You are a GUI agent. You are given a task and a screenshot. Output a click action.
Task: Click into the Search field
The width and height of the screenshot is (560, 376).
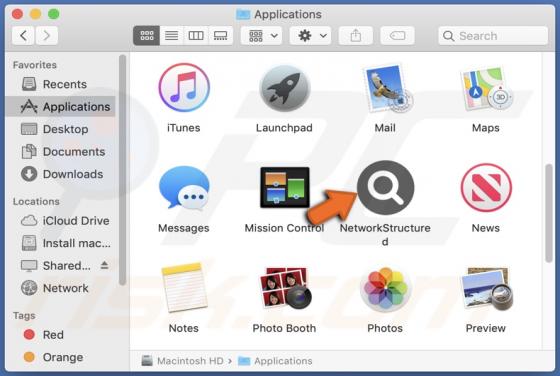[x=493, y=36]
